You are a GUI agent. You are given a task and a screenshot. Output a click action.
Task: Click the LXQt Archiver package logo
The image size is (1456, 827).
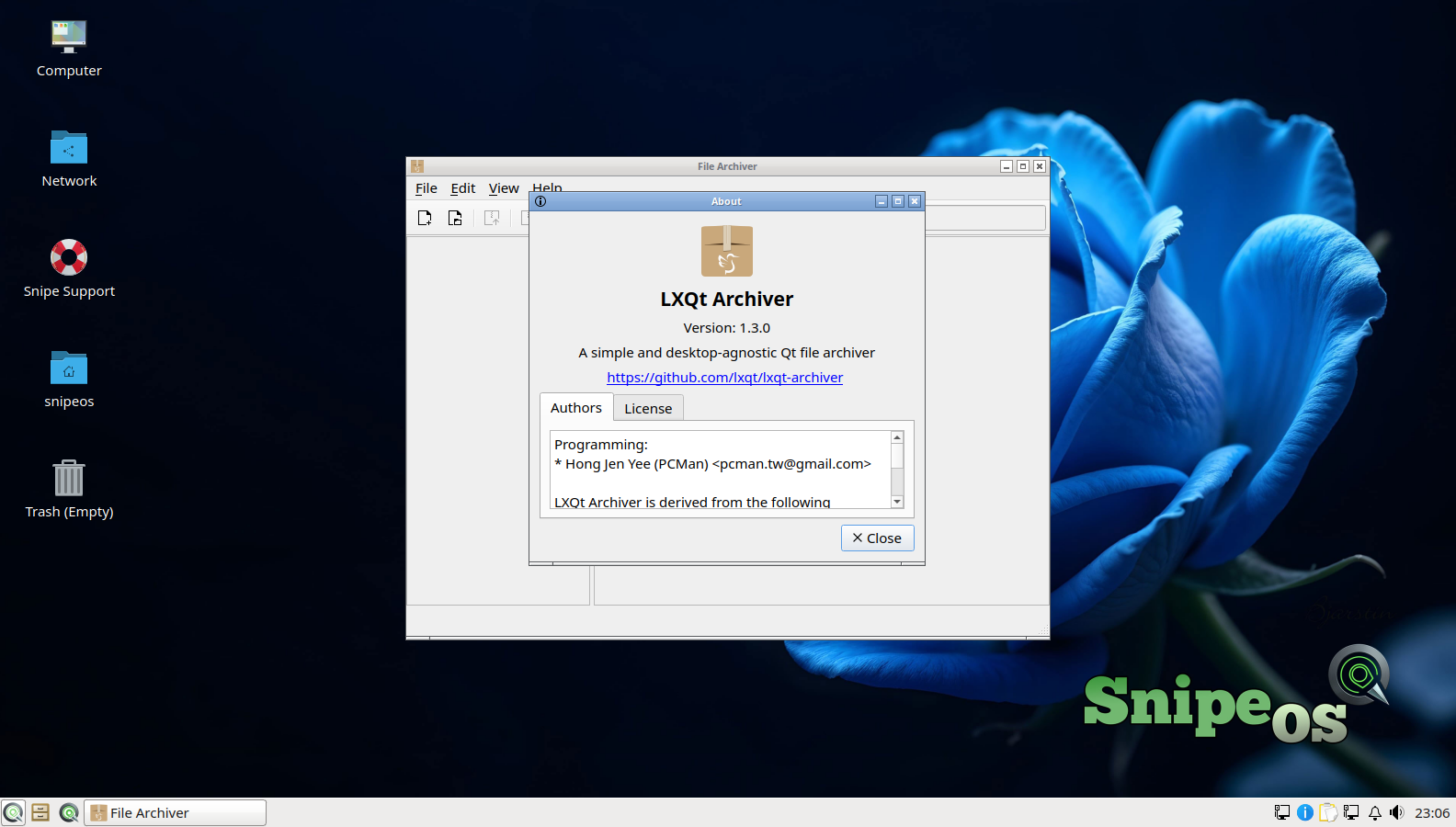tap(727, 251)
